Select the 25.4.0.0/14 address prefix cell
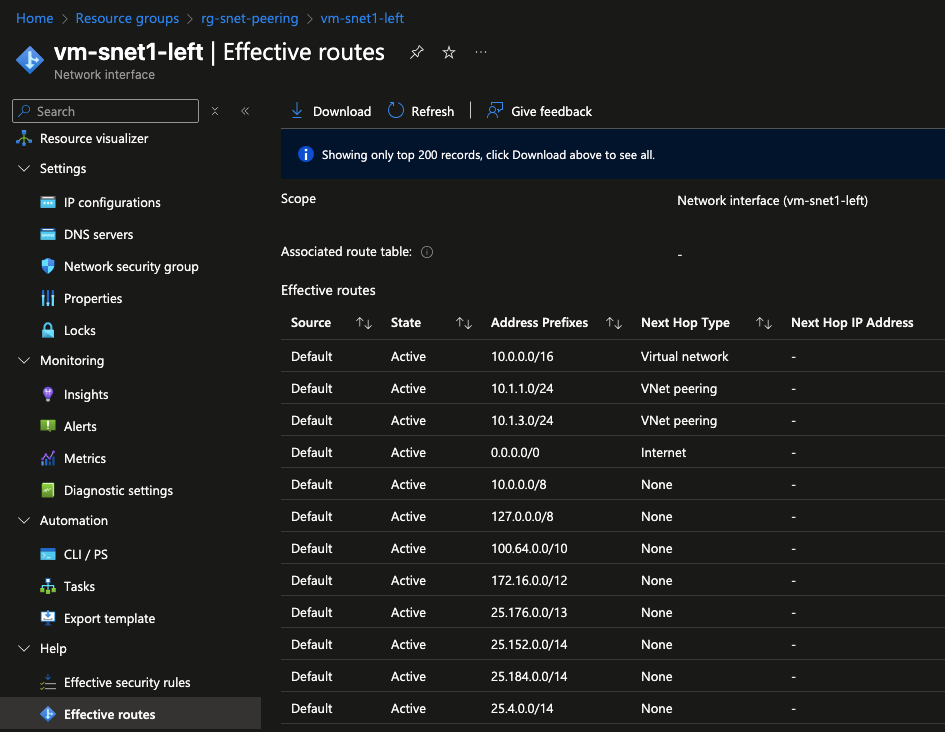Viewport: 945px width, 732px height. [522, 709]
